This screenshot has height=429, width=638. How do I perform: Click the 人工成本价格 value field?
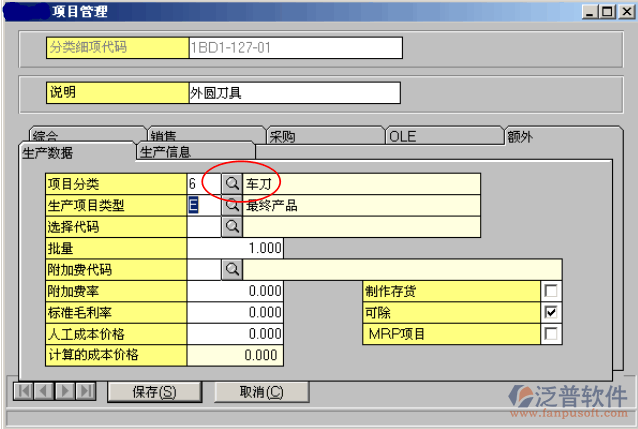click(235, 334)
